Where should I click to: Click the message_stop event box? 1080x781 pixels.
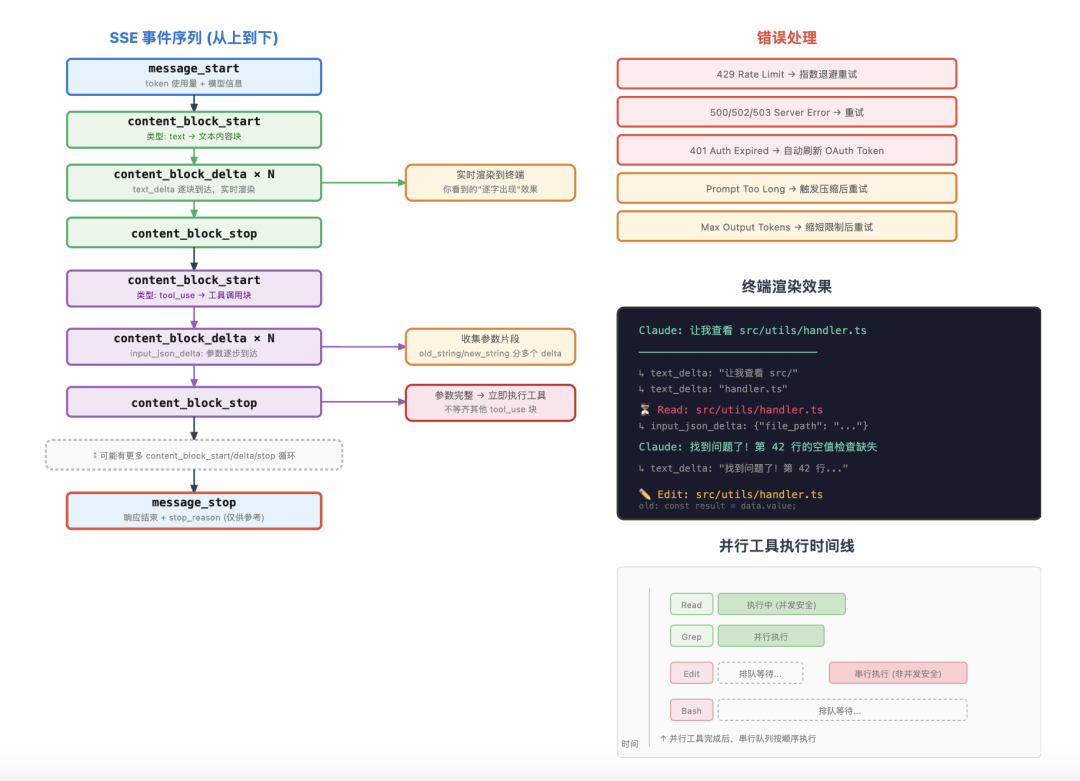[x=194, y=510]
